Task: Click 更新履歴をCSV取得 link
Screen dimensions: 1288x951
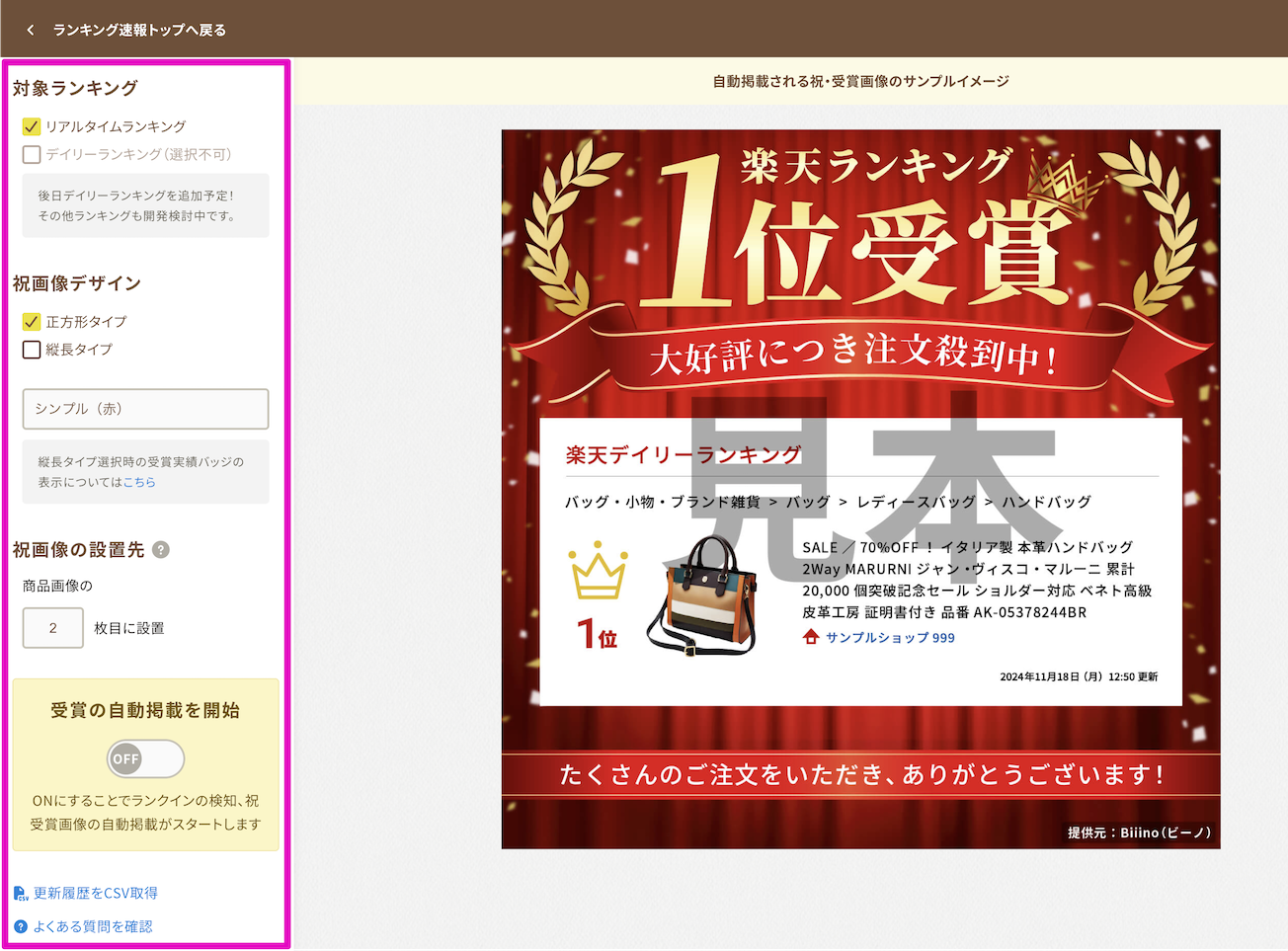Action: coord(95,893)
